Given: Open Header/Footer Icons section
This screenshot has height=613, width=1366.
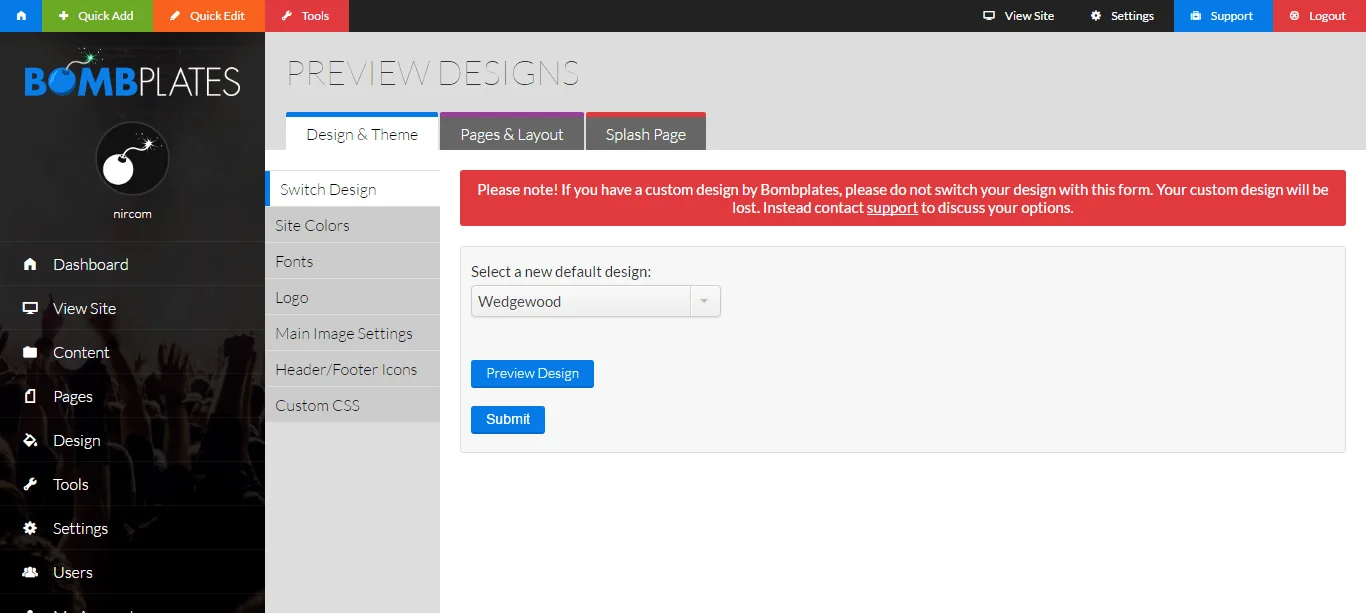Looking at the screenshot, I should [352, 369].
